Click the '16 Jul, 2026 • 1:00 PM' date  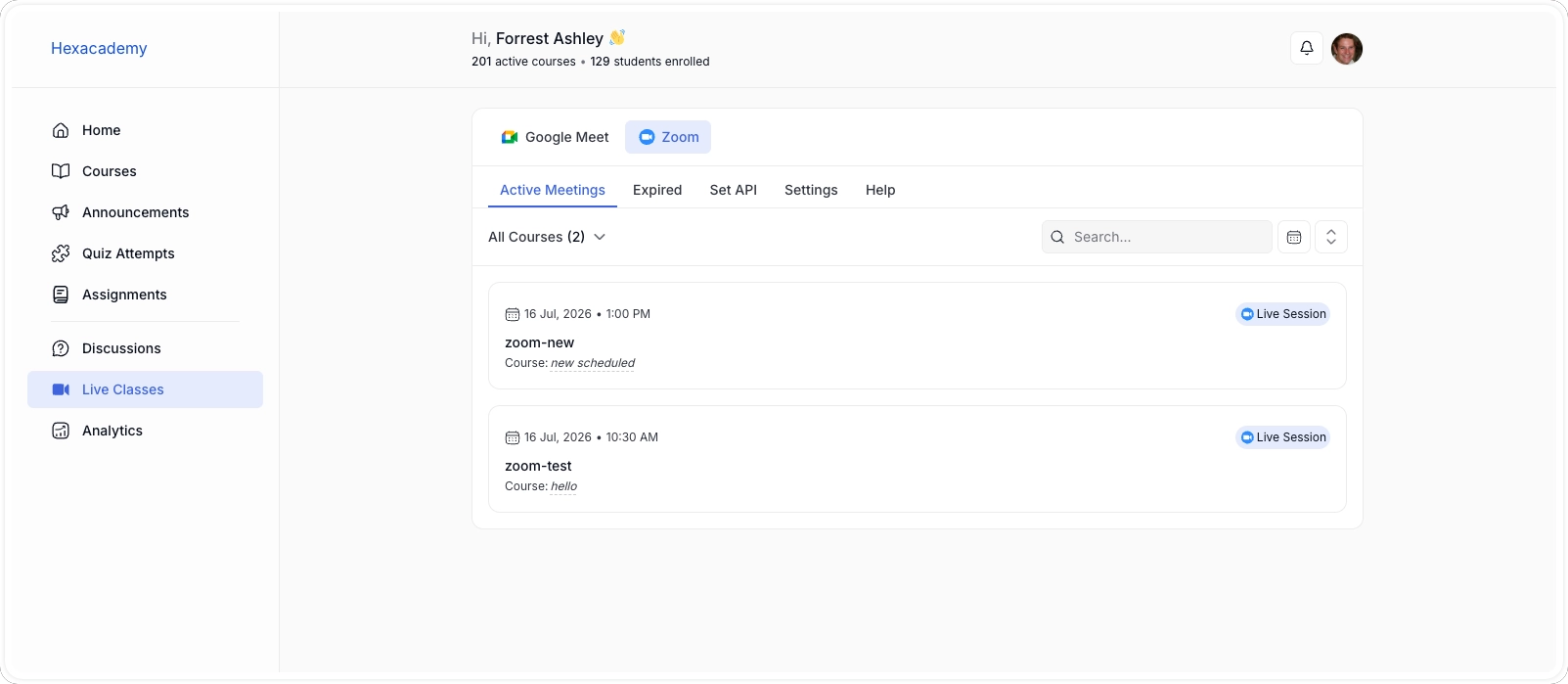coord(587,314)
